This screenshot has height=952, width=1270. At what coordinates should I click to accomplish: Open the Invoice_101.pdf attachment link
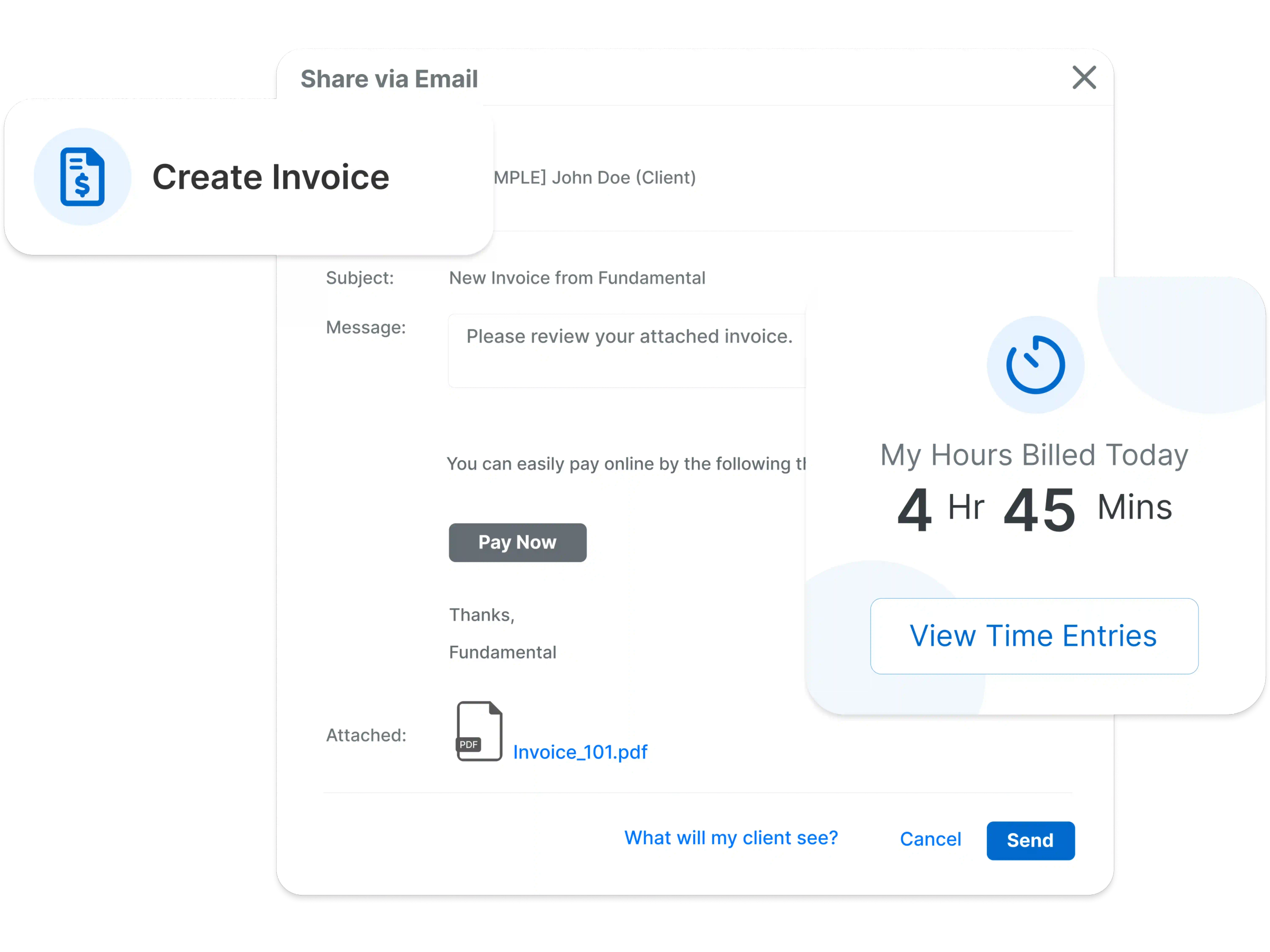(580, 752)
